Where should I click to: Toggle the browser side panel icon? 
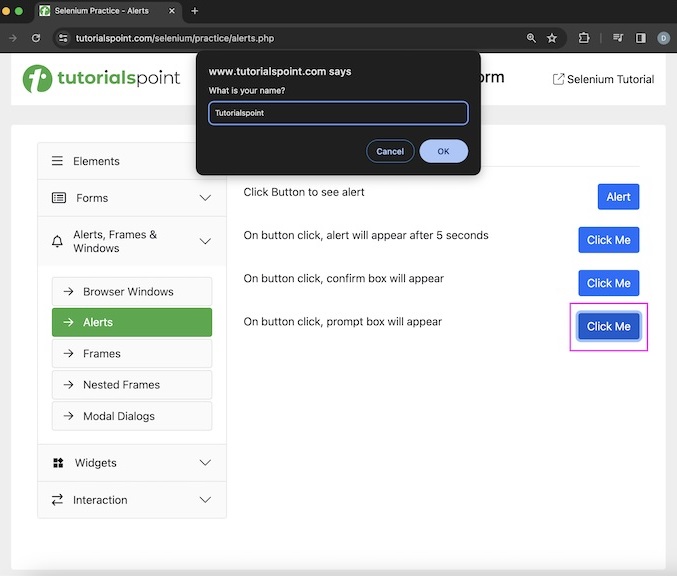641,38
